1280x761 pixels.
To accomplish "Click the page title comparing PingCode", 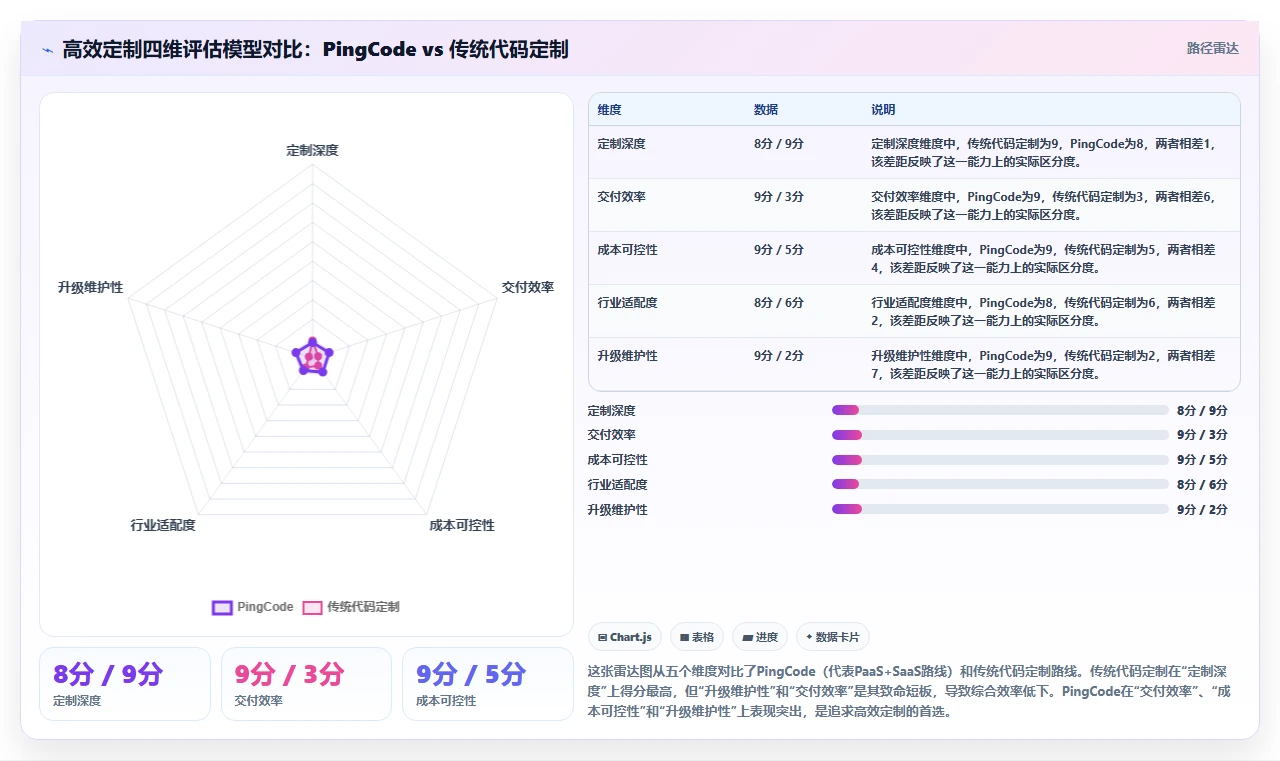I will (x=315, y=49).
